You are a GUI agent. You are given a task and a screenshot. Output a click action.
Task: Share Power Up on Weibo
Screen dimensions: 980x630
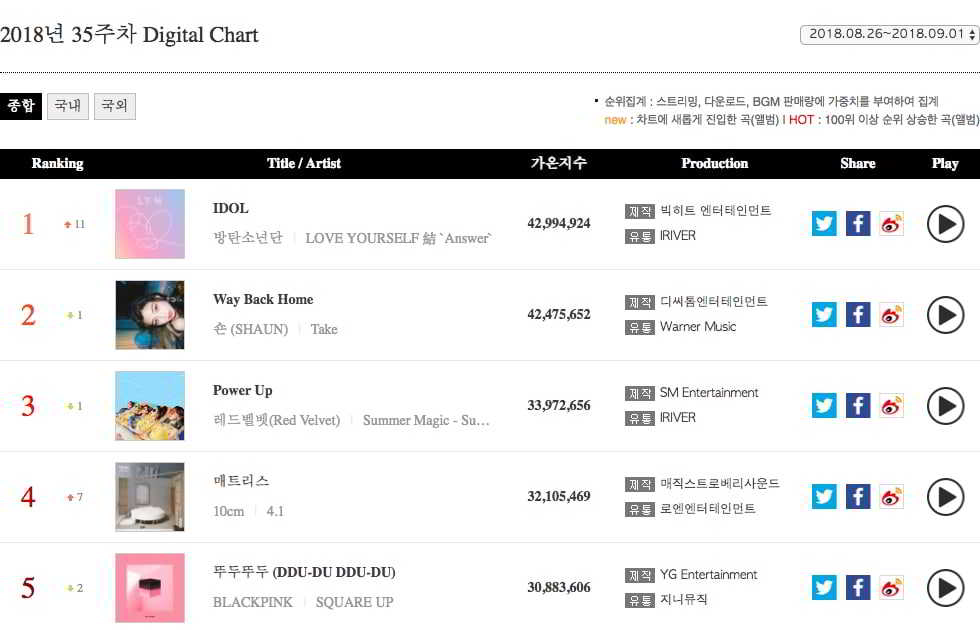point(891,405)
